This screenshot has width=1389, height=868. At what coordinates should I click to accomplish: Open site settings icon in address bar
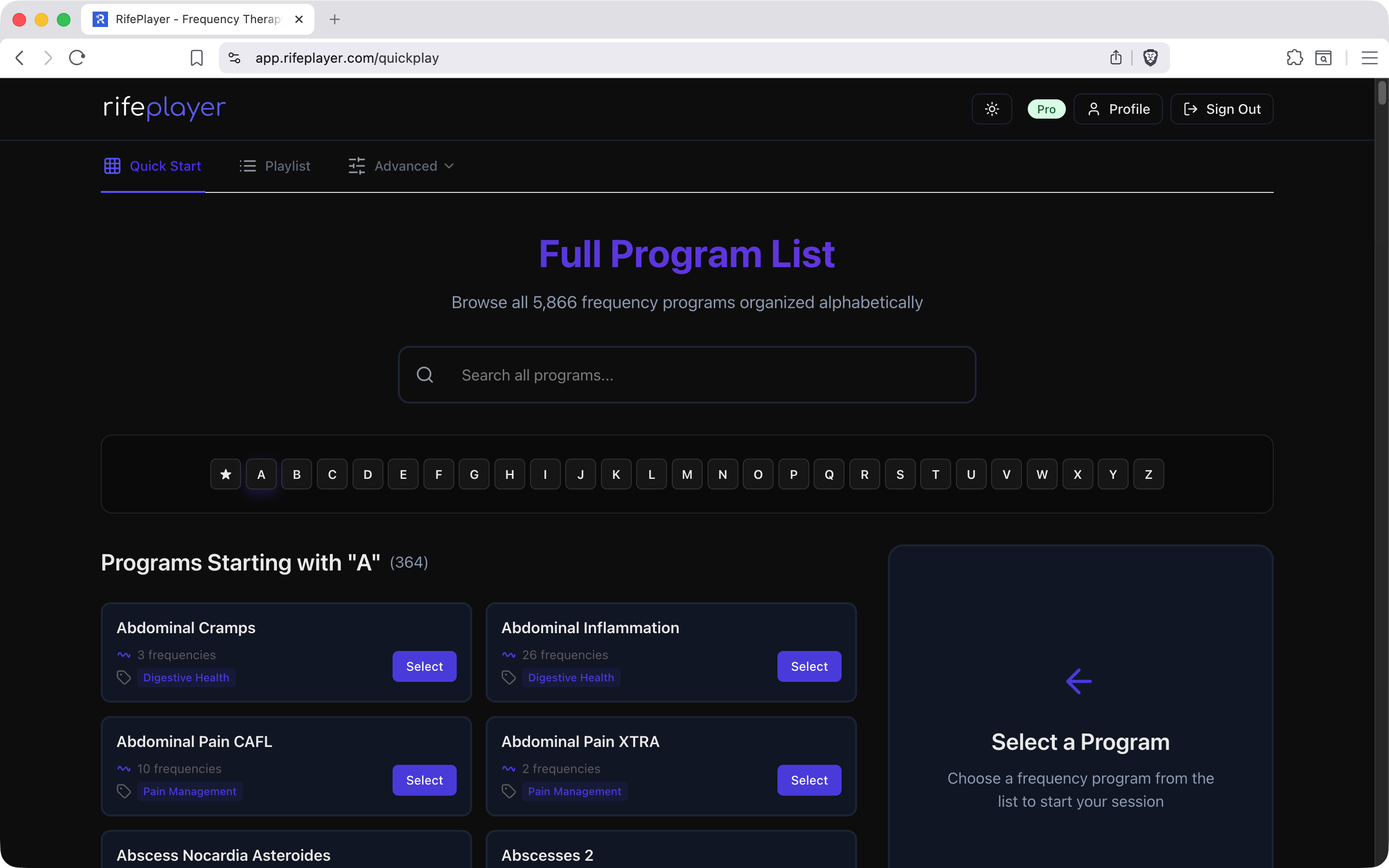point(234,57)
